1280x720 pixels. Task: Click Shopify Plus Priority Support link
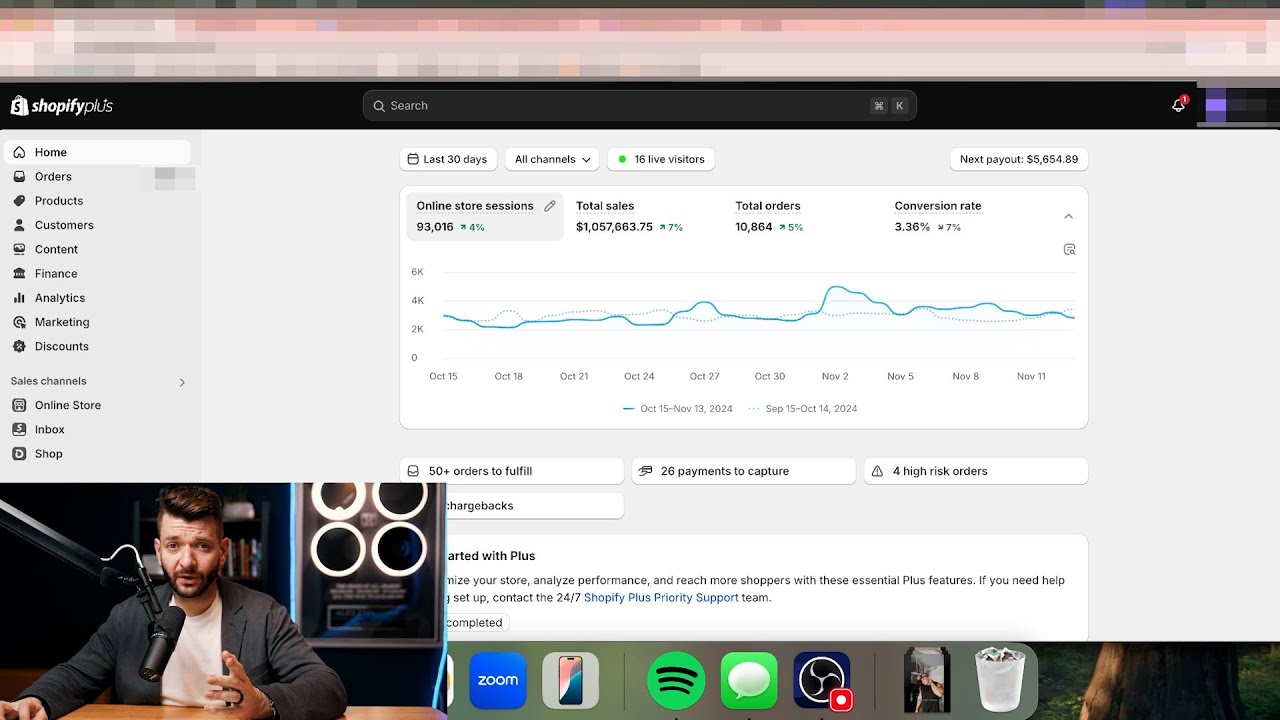[x=661, y=598]
